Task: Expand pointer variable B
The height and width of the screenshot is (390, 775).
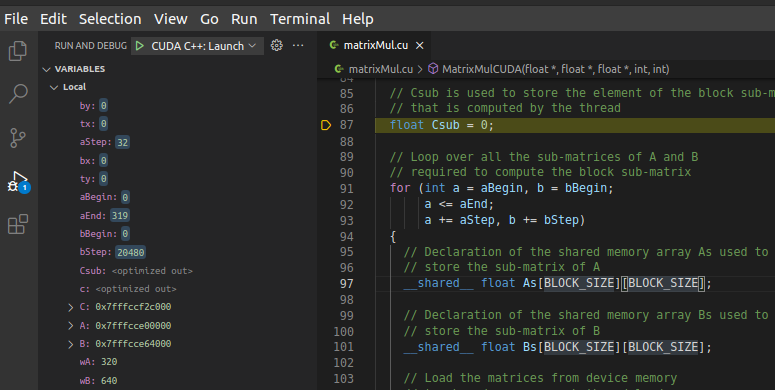Action: pos(71,344)
